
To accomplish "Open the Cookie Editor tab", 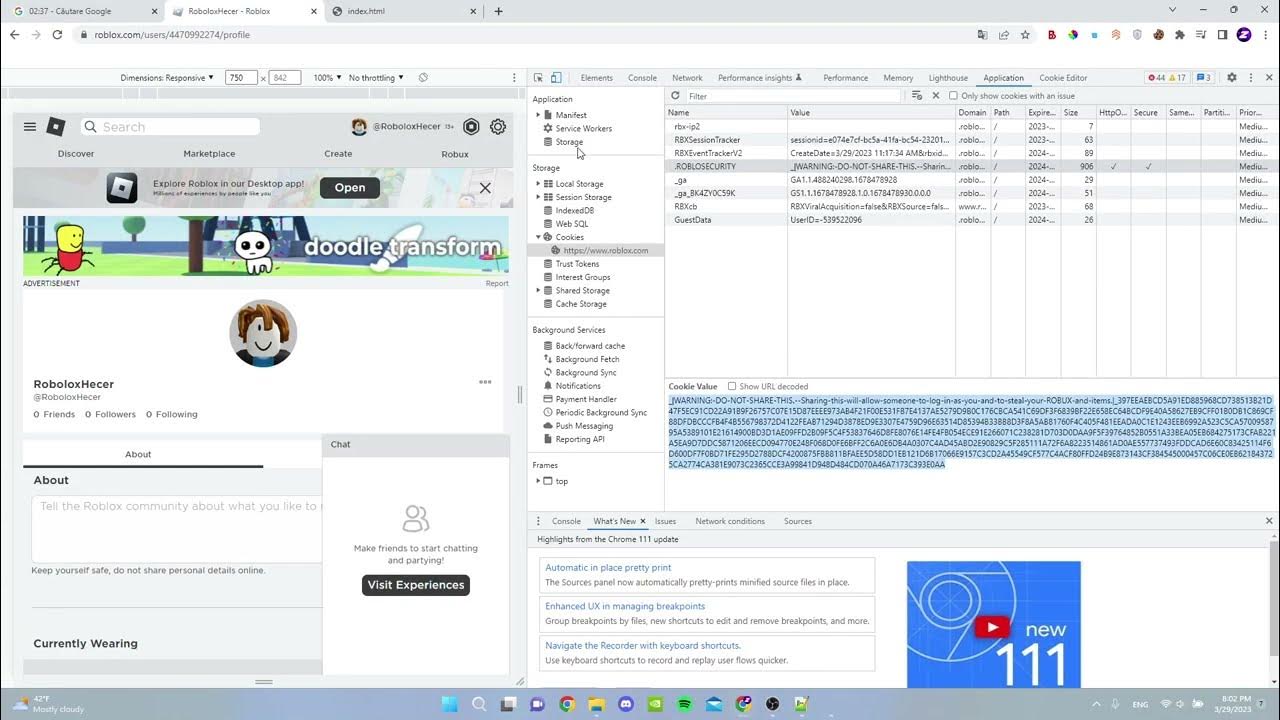I will tap(1063, 78).
